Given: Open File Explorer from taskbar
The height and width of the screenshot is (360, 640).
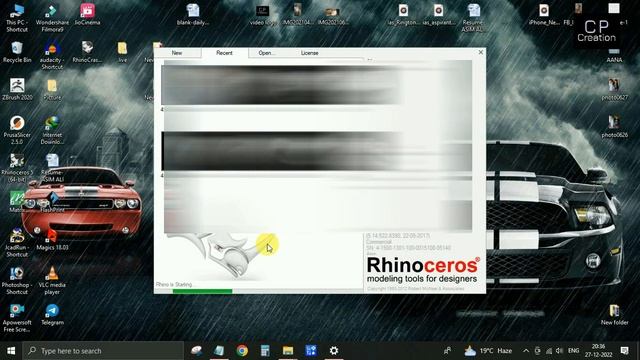Looking at the screenshot, I should (288, 351).
